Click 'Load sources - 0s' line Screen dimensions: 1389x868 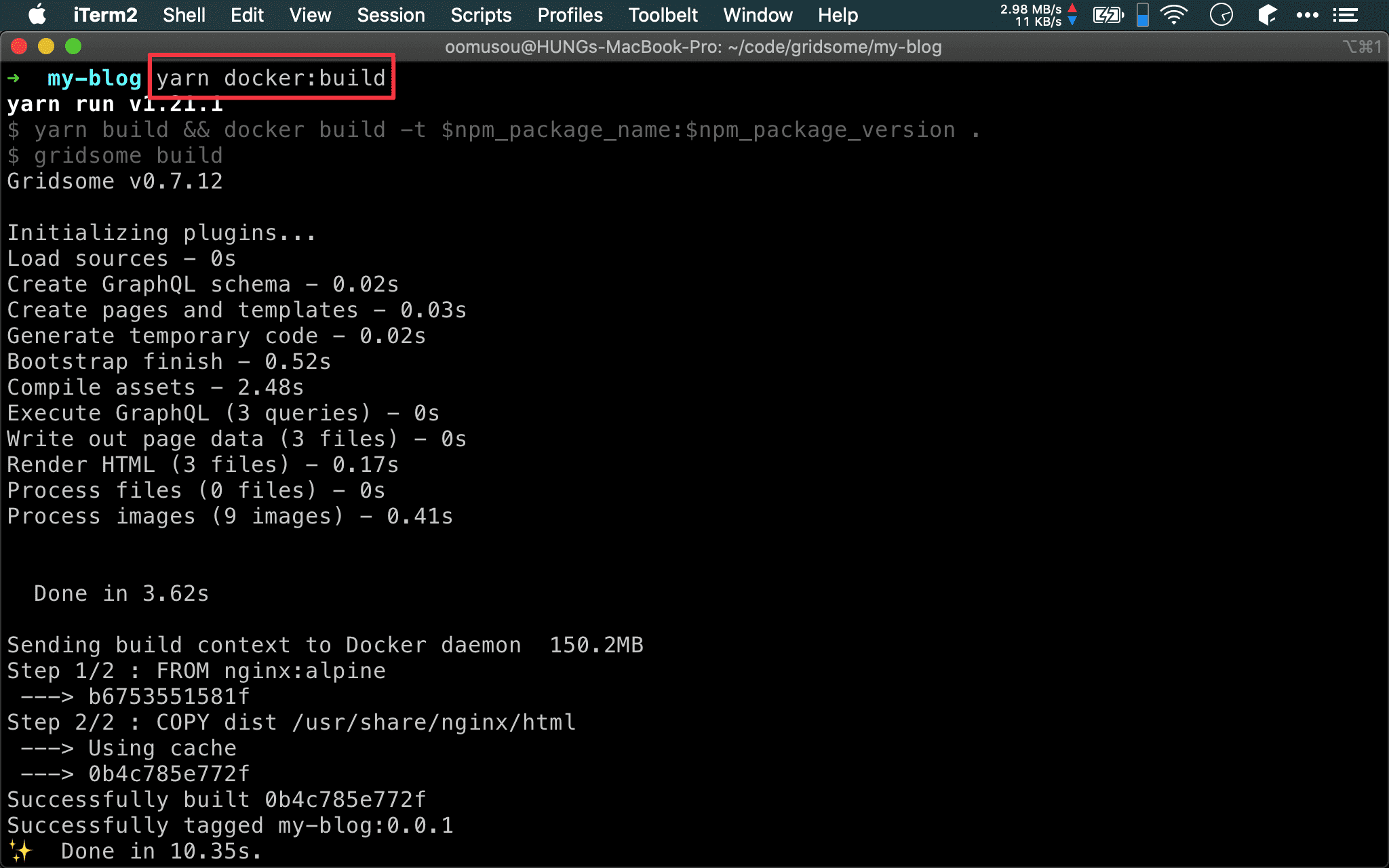(x=121, y=259)
